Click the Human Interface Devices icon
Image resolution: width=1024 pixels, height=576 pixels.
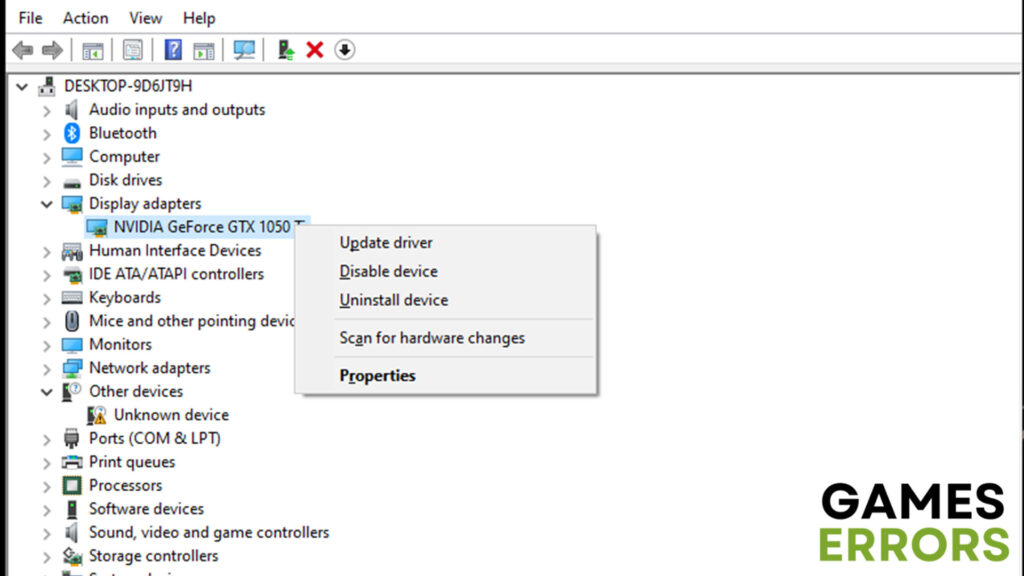(72, 251)
